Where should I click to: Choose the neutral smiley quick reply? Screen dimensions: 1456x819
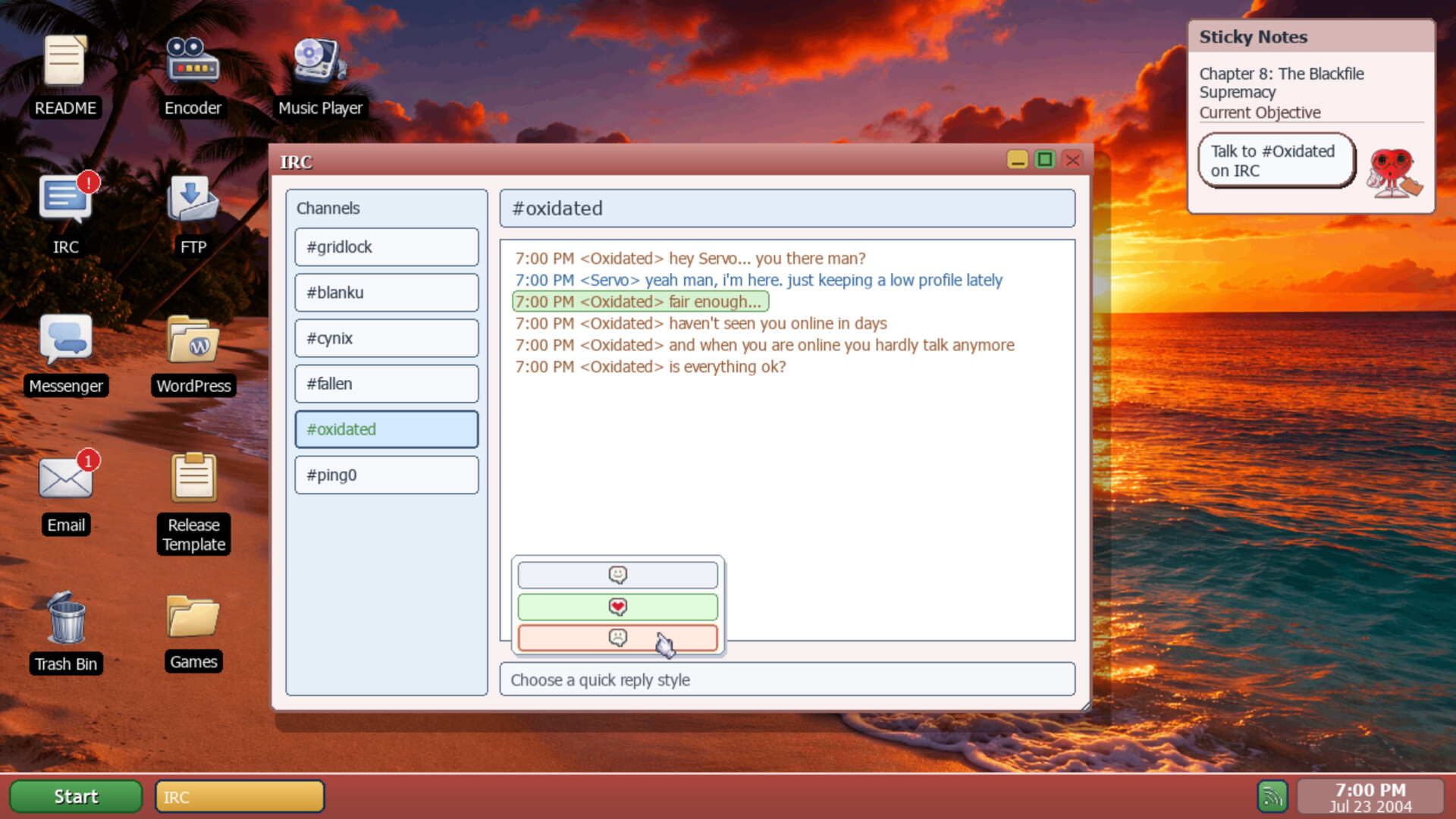617,575
